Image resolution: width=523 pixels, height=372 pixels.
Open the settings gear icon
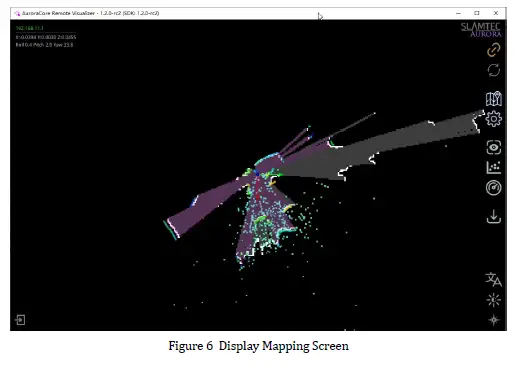coord(494,119)
